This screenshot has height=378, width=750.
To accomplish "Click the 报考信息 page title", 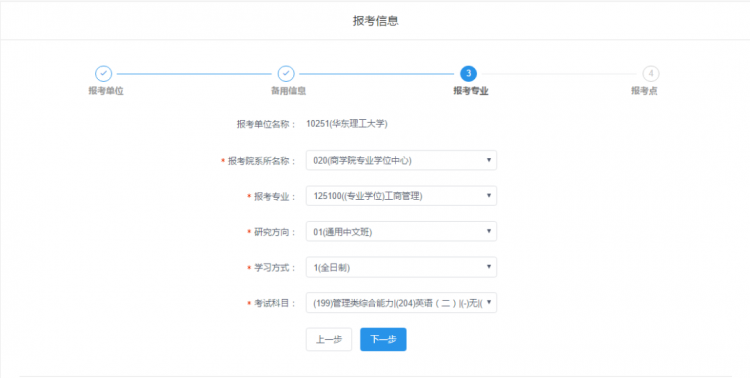I will [375, 21].
